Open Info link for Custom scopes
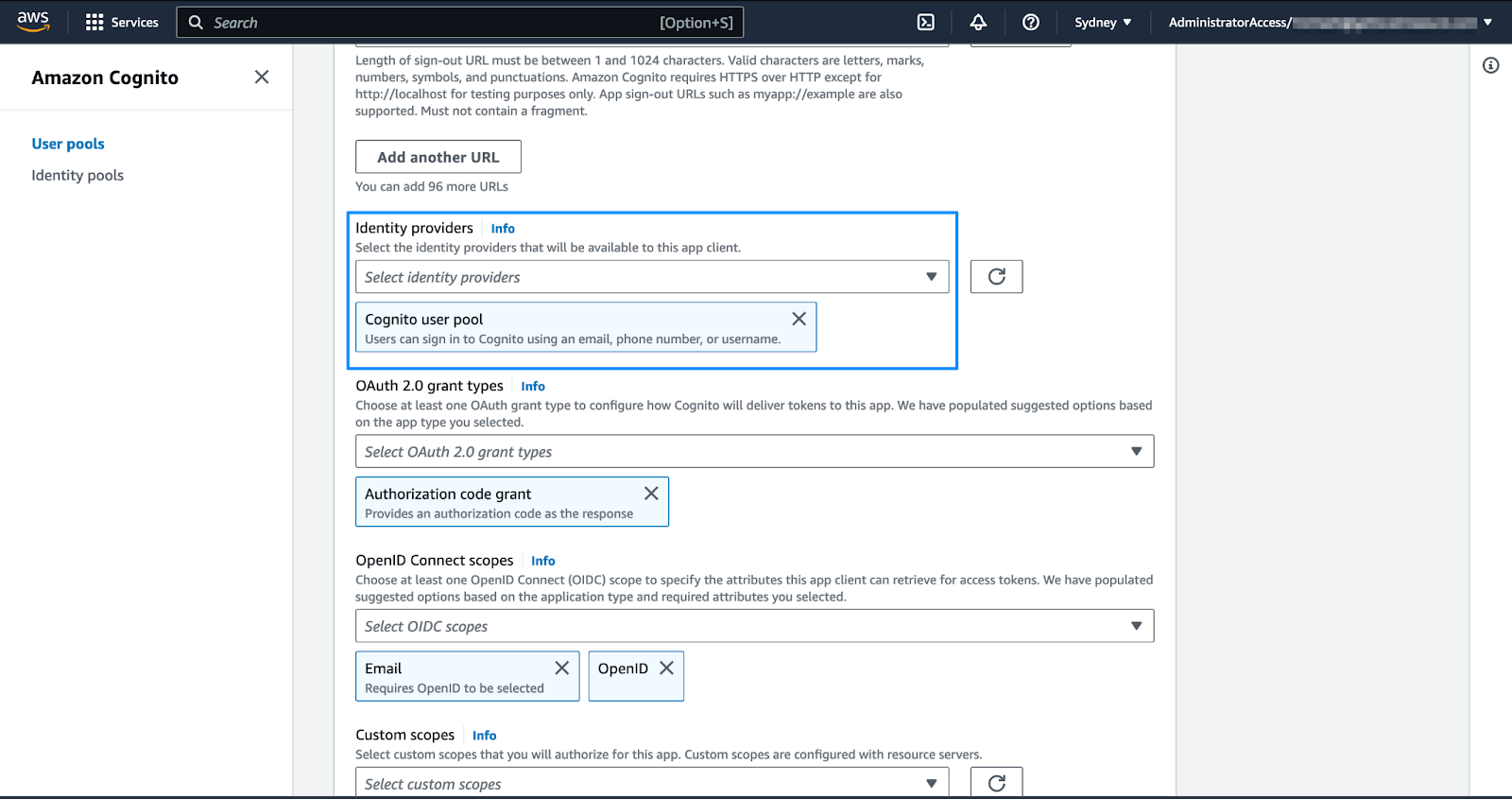Viewport: 1512px width, 799px height. point(485,736)
